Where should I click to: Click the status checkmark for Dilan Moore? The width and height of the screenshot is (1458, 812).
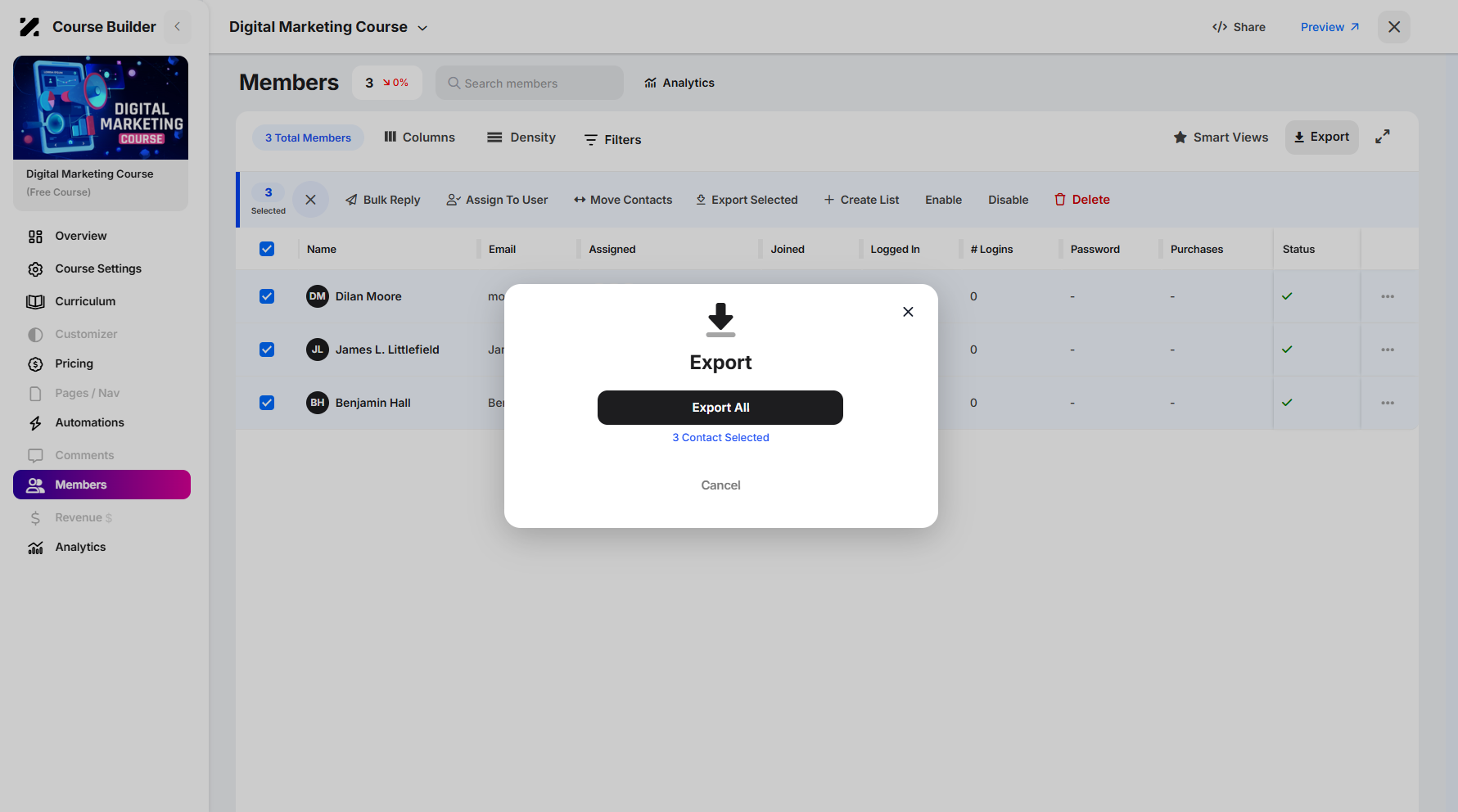[1287, 296]
